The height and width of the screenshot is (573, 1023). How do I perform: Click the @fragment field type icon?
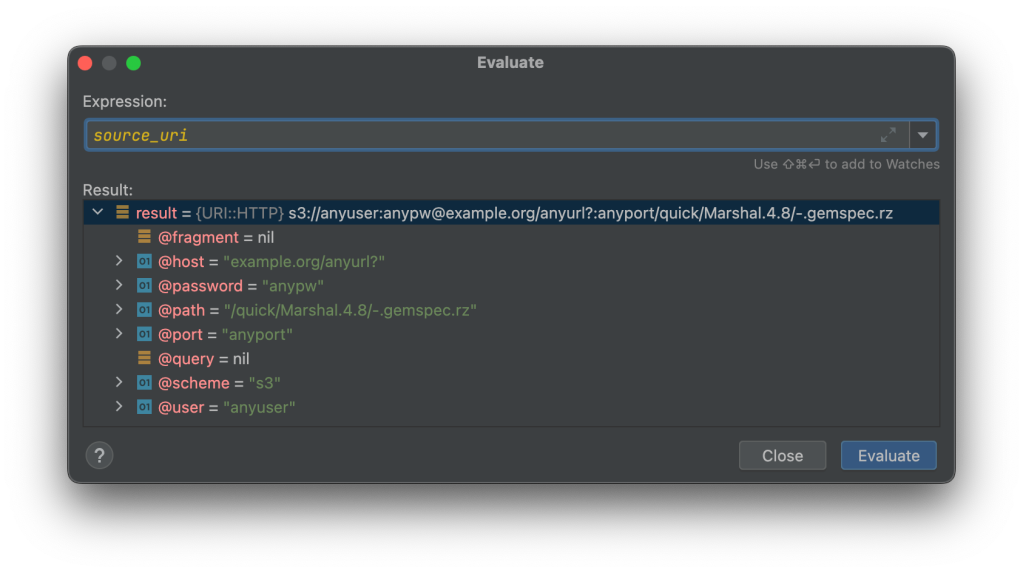(144, 237)
